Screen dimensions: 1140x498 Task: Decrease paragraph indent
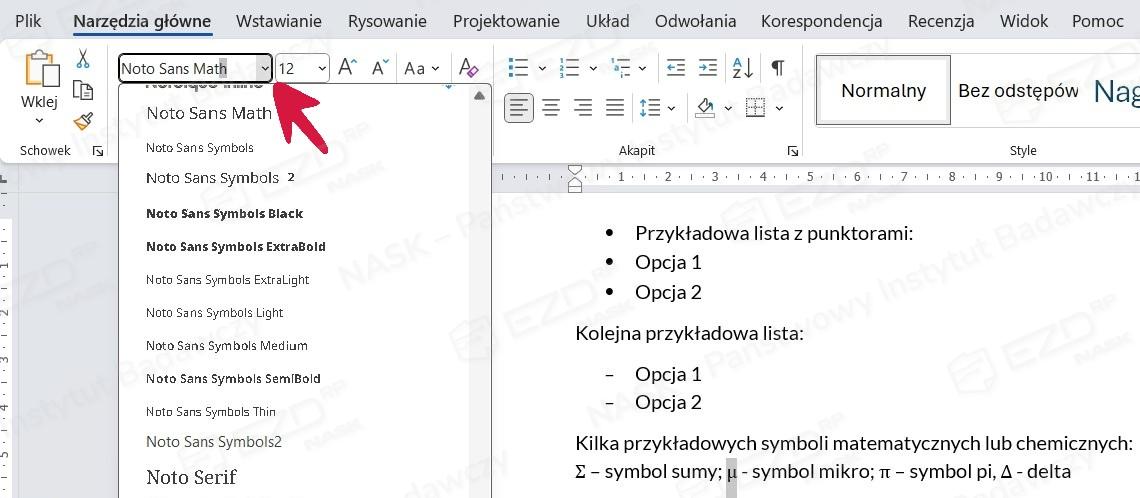(676, 68)
